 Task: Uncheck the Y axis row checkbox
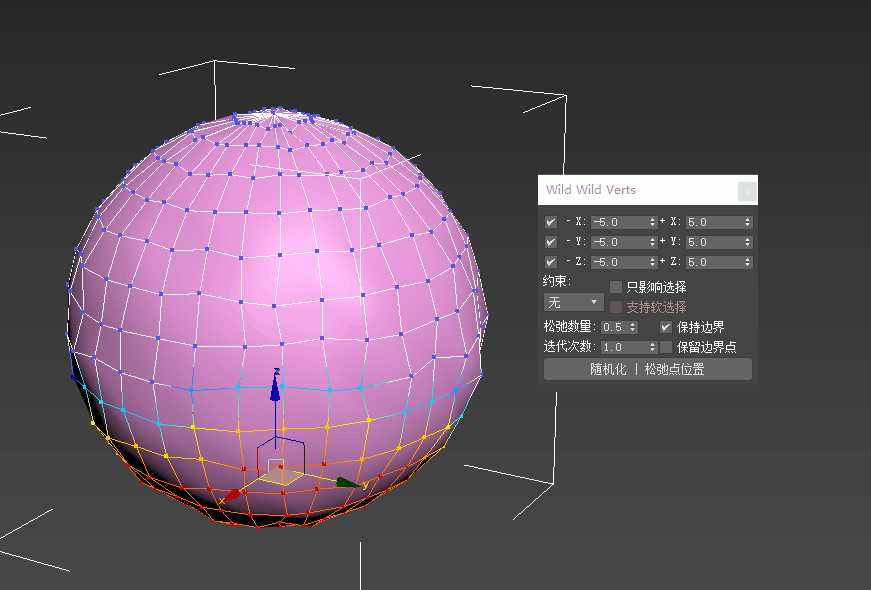pos(550,242)
